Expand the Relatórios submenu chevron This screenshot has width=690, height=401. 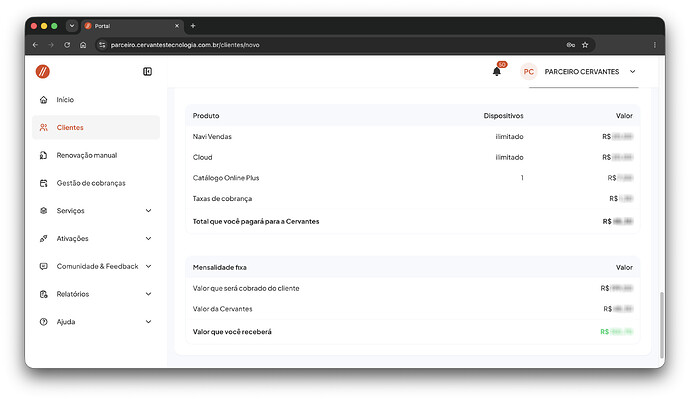pos(148,294)
